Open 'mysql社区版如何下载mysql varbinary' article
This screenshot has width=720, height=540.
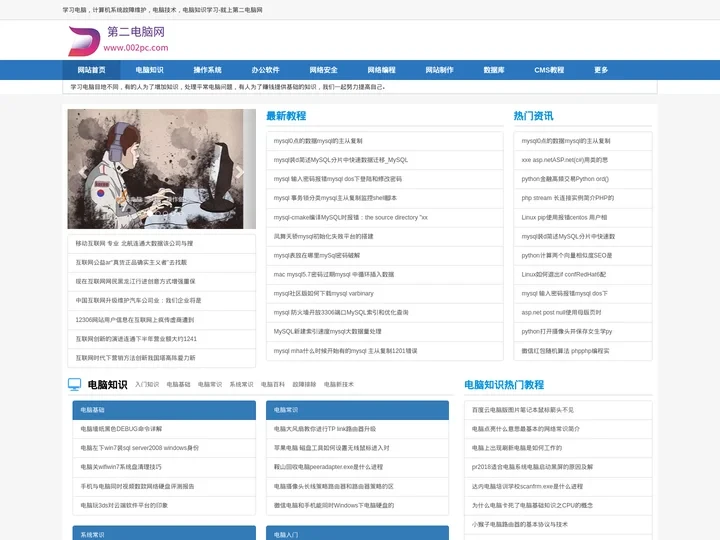(384, 293)
